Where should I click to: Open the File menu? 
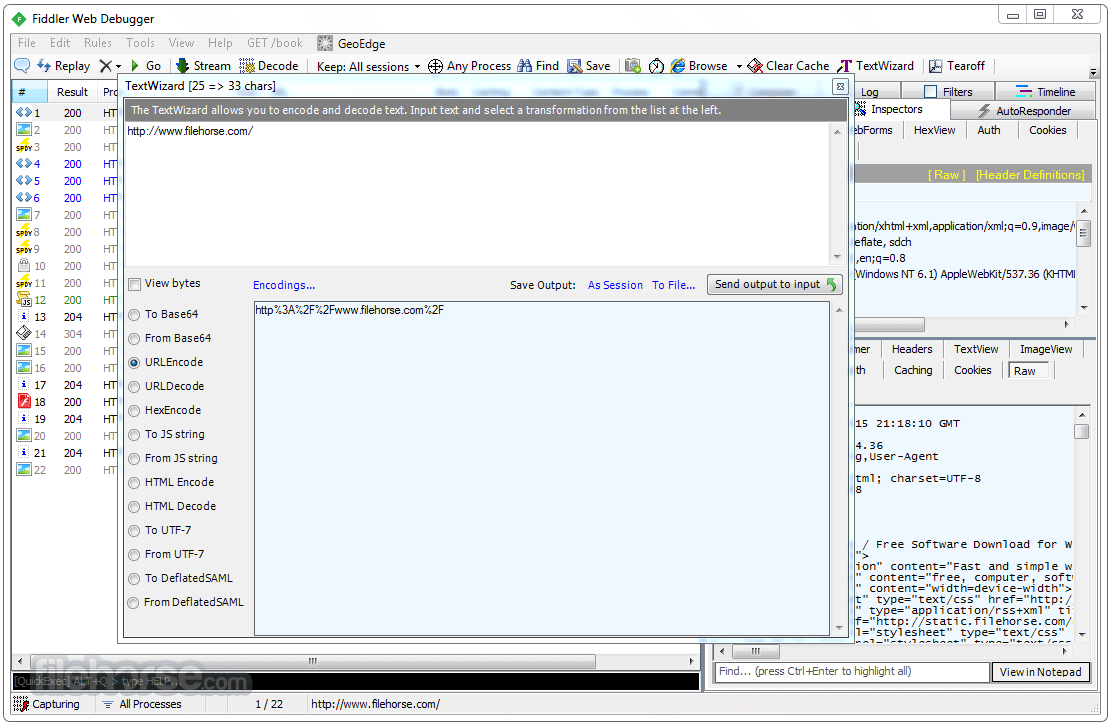tap(26, 43)
